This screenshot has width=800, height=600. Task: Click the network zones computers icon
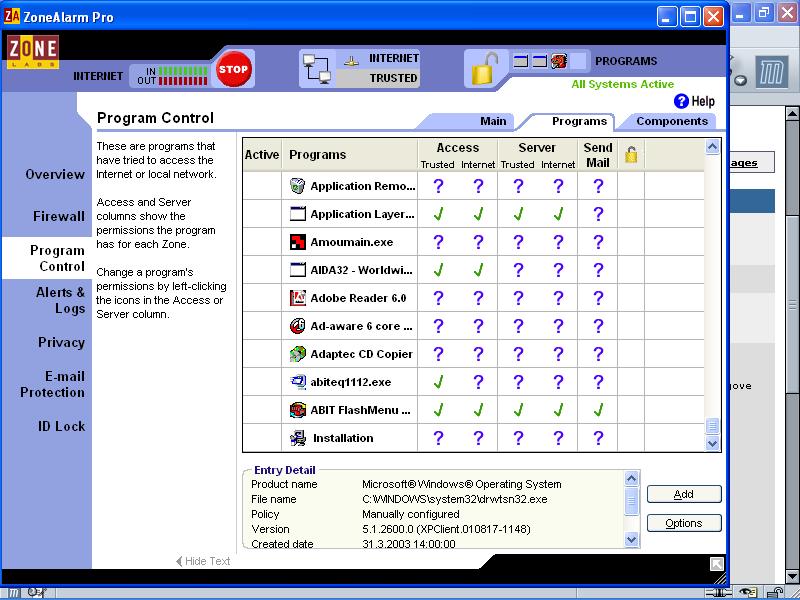(x=317, y=69)
